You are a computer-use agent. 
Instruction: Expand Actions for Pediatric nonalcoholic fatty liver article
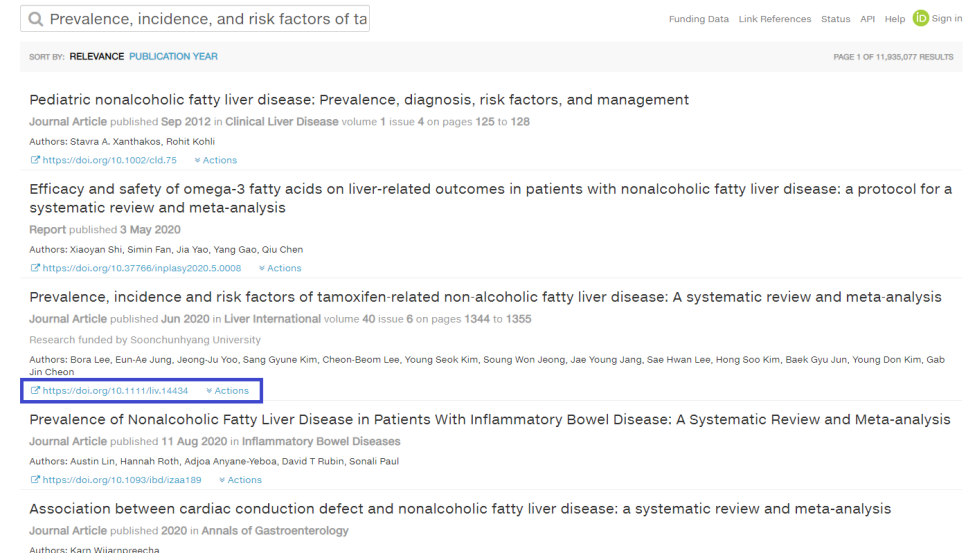(x=215, y=160)
